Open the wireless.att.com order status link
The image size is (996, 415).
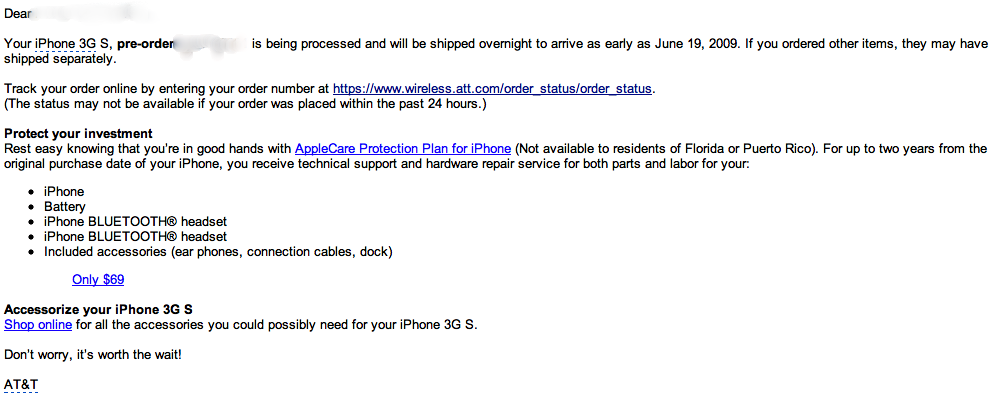(x=492, y=89)
